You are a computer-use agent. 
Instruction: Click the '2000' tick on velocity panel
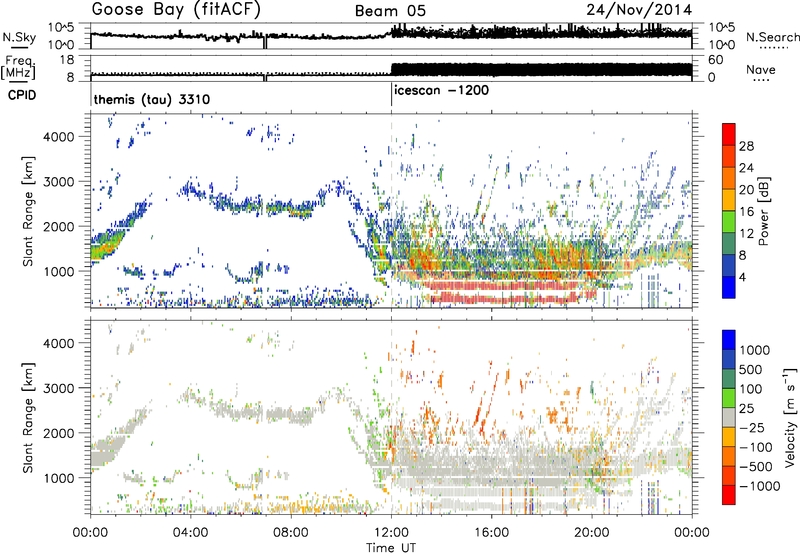(x=59, y=433)
